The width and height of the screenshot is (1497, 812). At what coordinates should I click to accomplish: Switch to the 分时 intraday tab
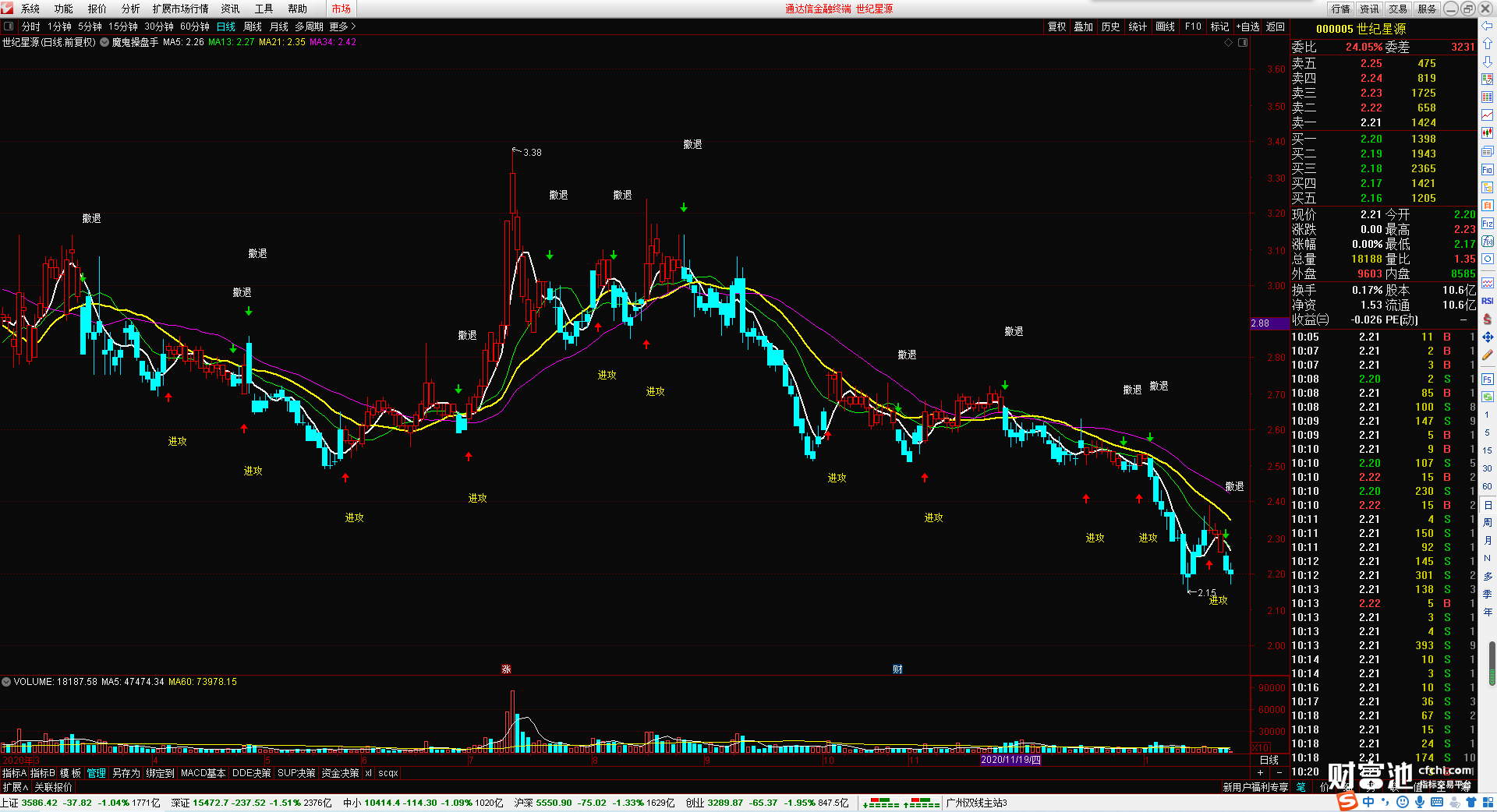(30, 26)
